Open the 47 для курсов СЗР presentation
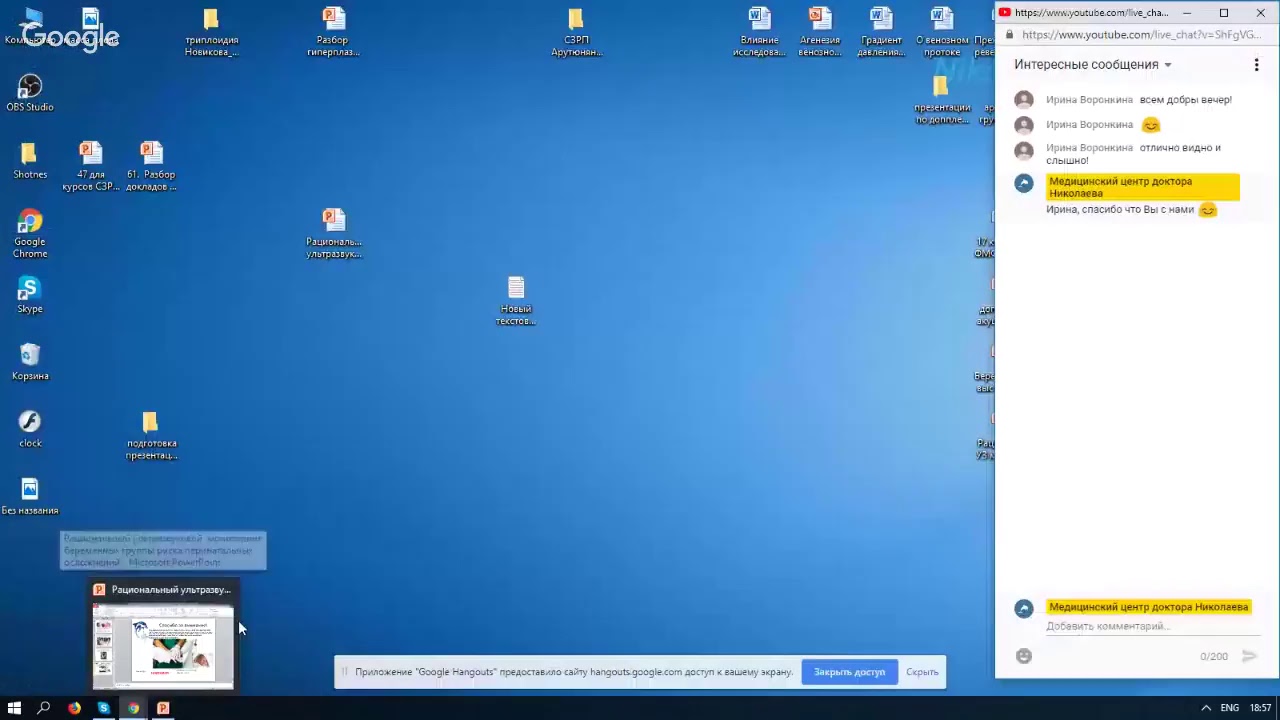Screen dimensions: 1280x720 (91, 165)
